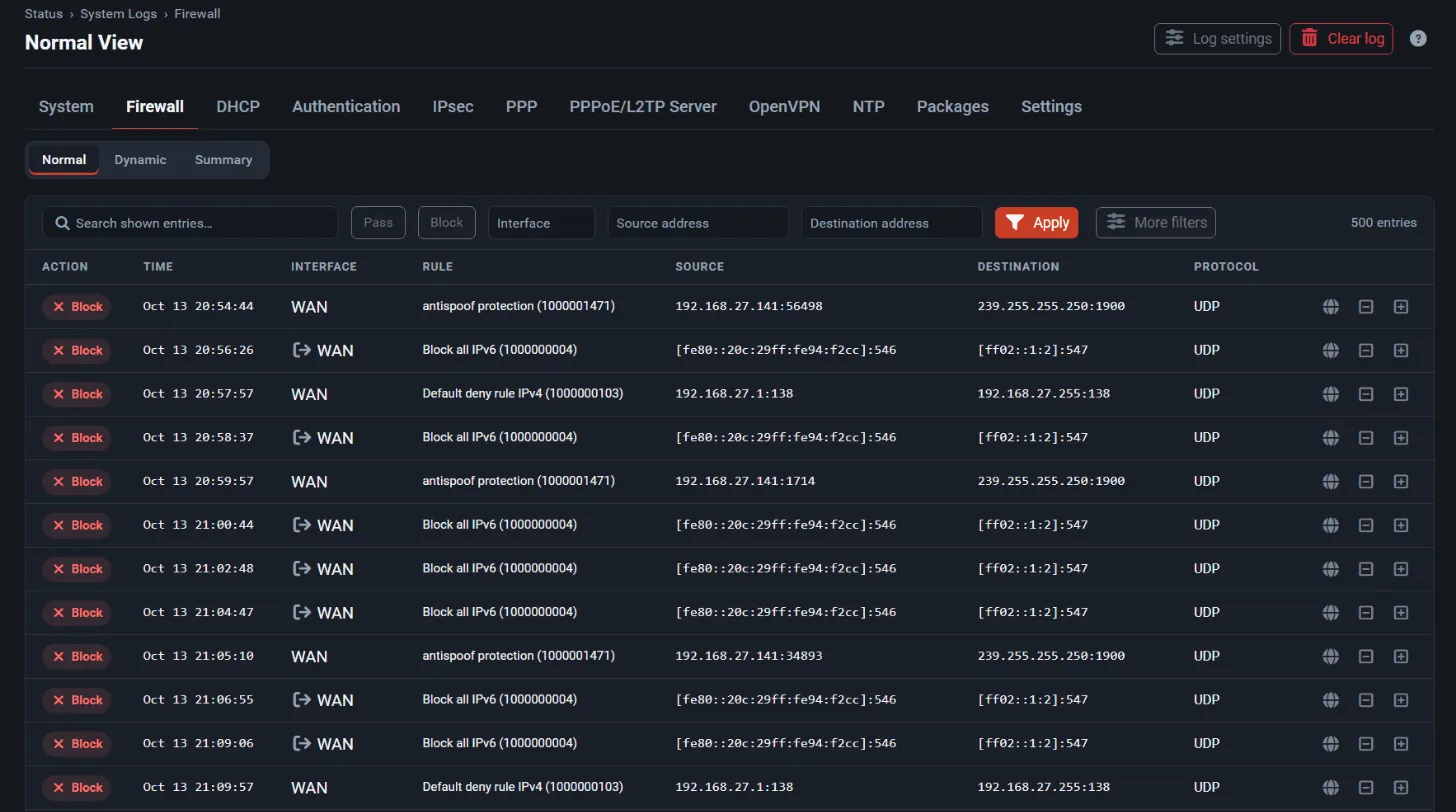Click the minus-square icon on the 20:57:57 row
1456x812 pixels.
1366,394
